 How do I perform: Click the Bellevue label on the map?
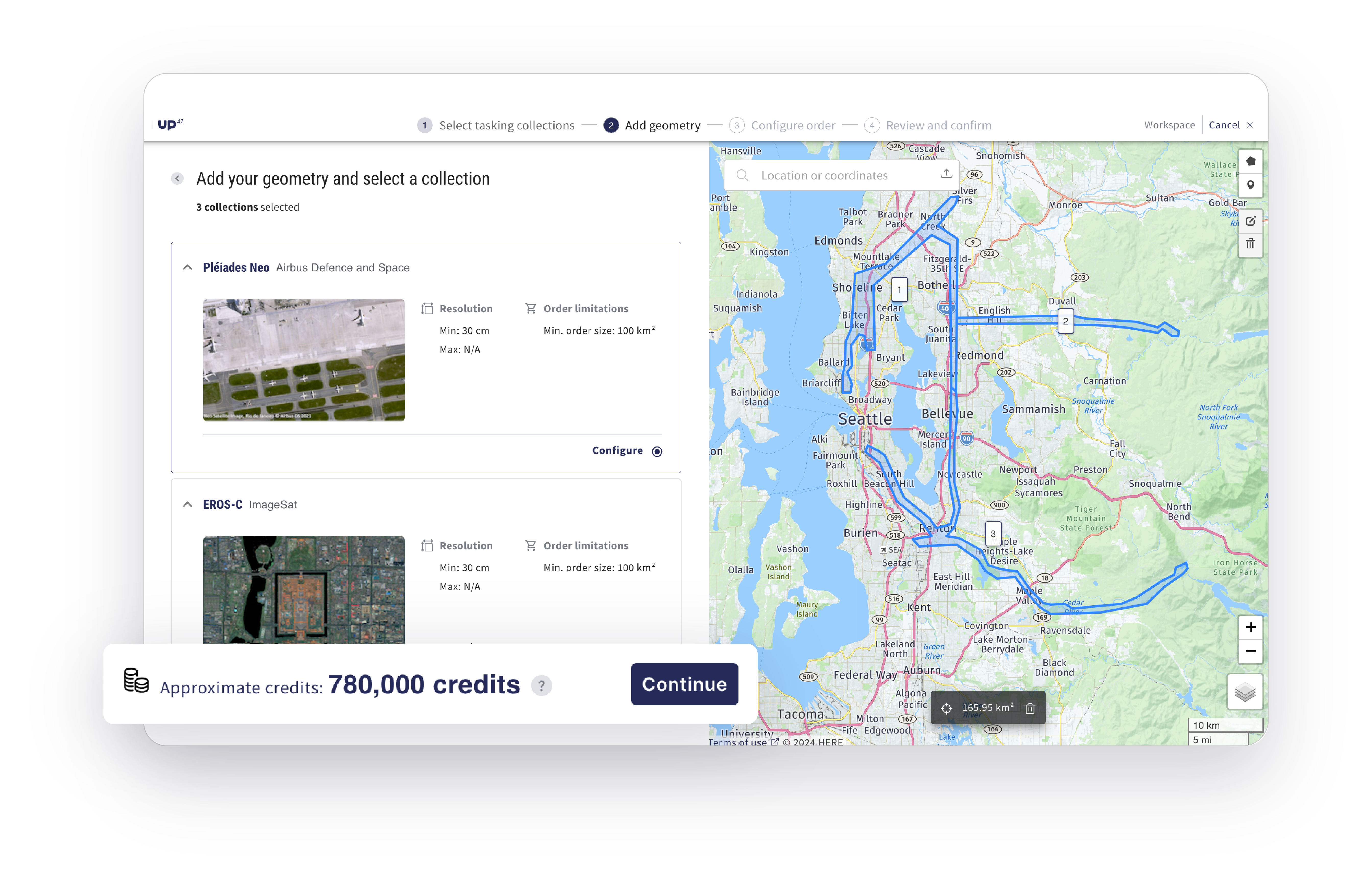pyautogui.click(x=947, y=414)
